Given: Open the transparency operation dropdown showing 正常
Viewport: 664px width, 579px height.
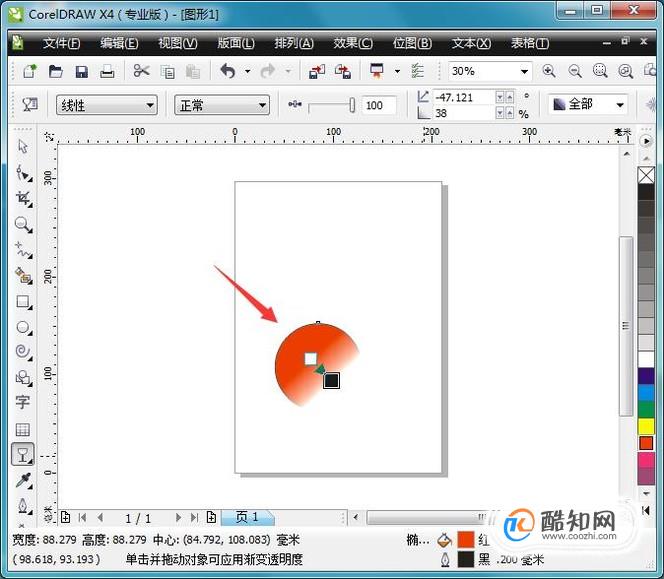Looking at the screenshot, I should (222, 105).
